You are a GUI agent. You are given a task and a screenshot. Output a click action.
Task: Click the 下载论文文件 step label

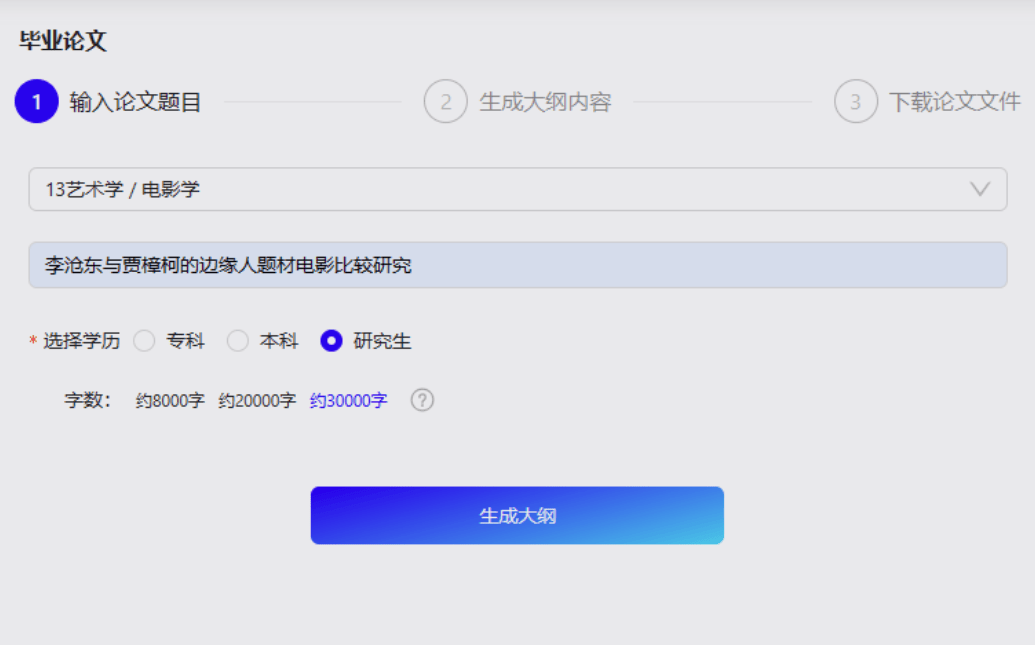(x=954, y=102)
